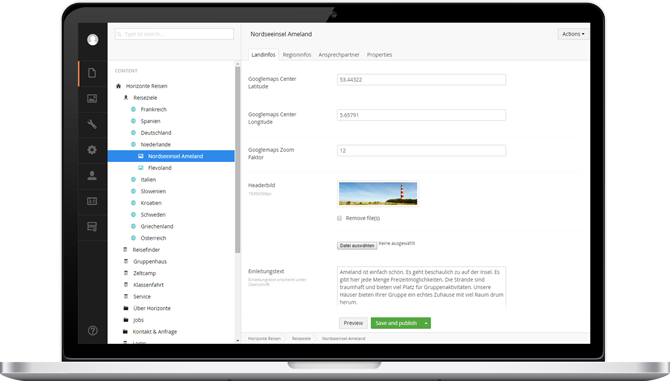Click the Niederlande tree label

coord(156,144)
